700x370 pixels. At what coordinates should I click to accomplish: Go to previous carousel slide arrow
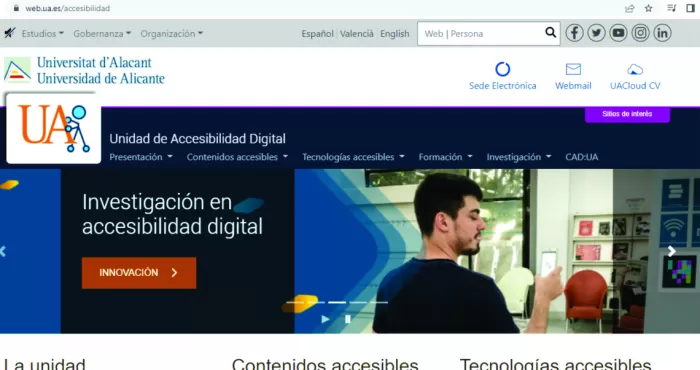[3, 251]
